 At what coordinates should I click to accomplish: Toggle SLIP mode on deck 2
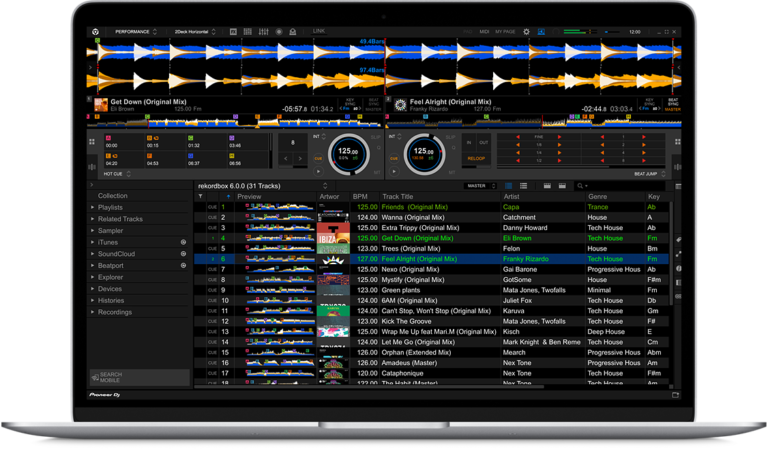(450, 138)
